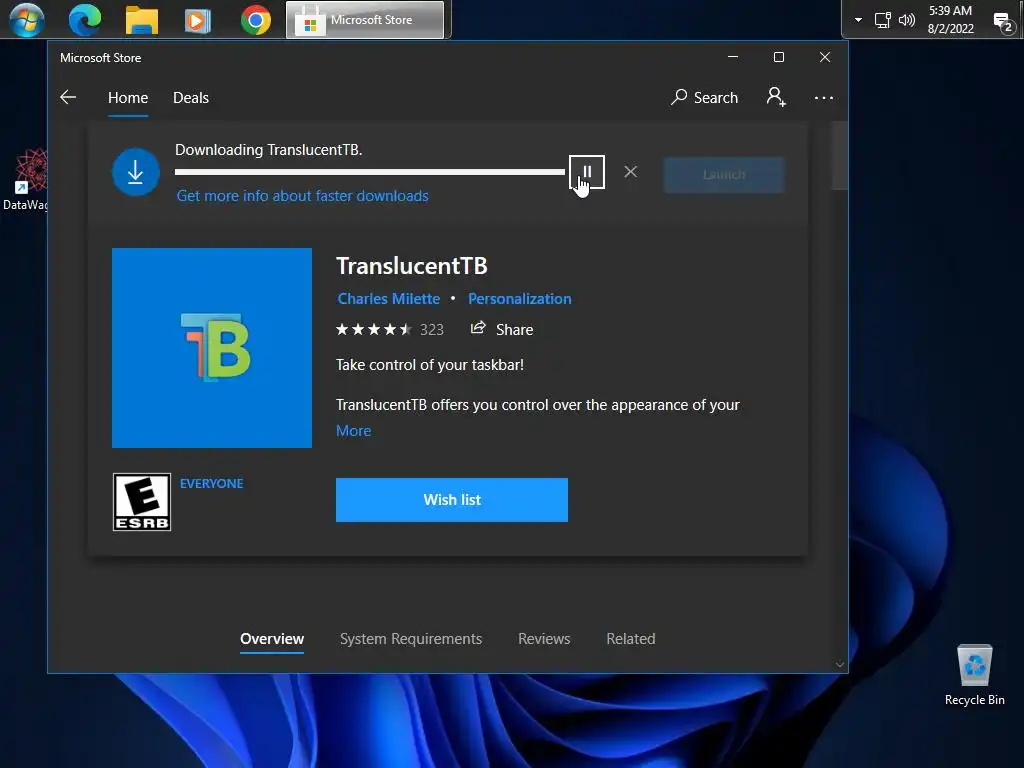1024x768 pixels.
Task: Select the Recycle Bin desktop icon
Action: pos(974,675)
